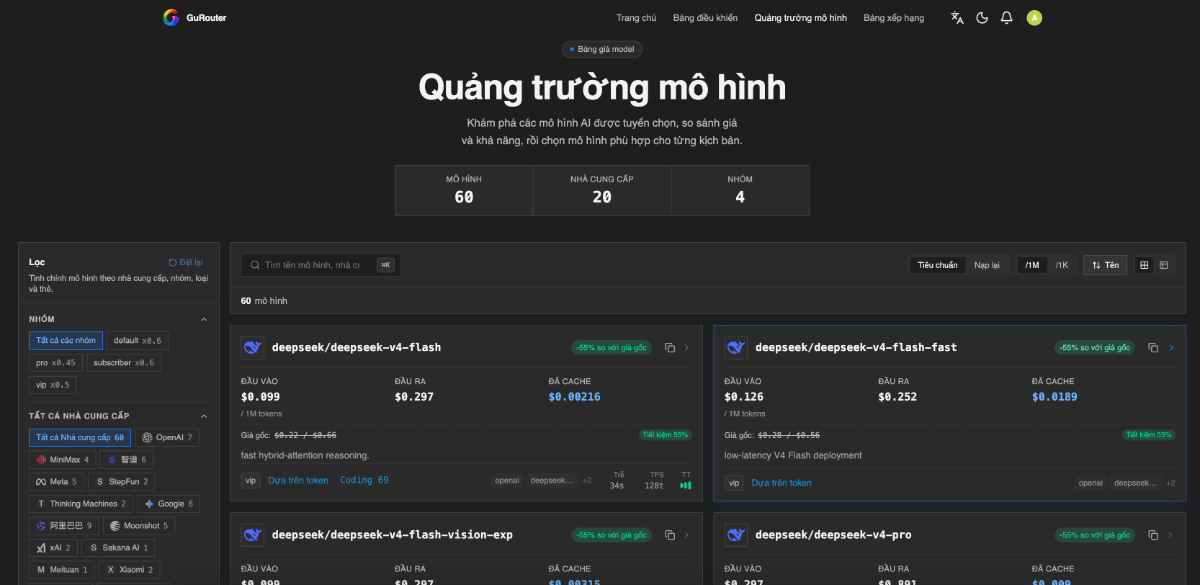Image resolution: width=1200 pixels, height=585 pixels.
Task: Open the Tên sort dropdown
Action: [1105, 265]
